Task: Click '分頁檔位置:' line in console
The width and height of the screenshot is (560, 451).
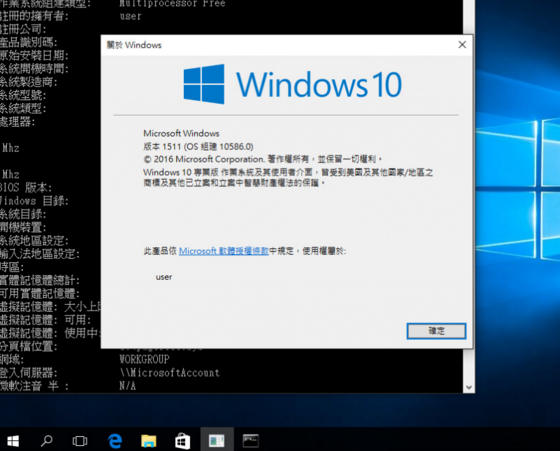Action: 29,346
